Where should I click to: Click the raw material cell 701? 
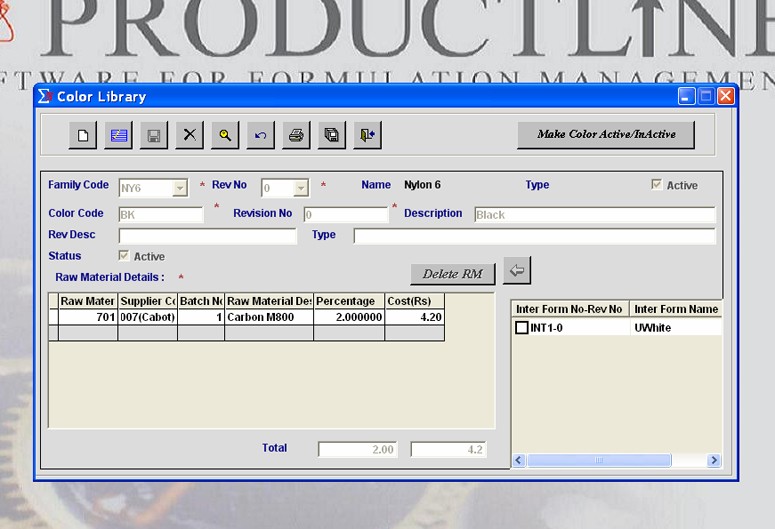88,317
